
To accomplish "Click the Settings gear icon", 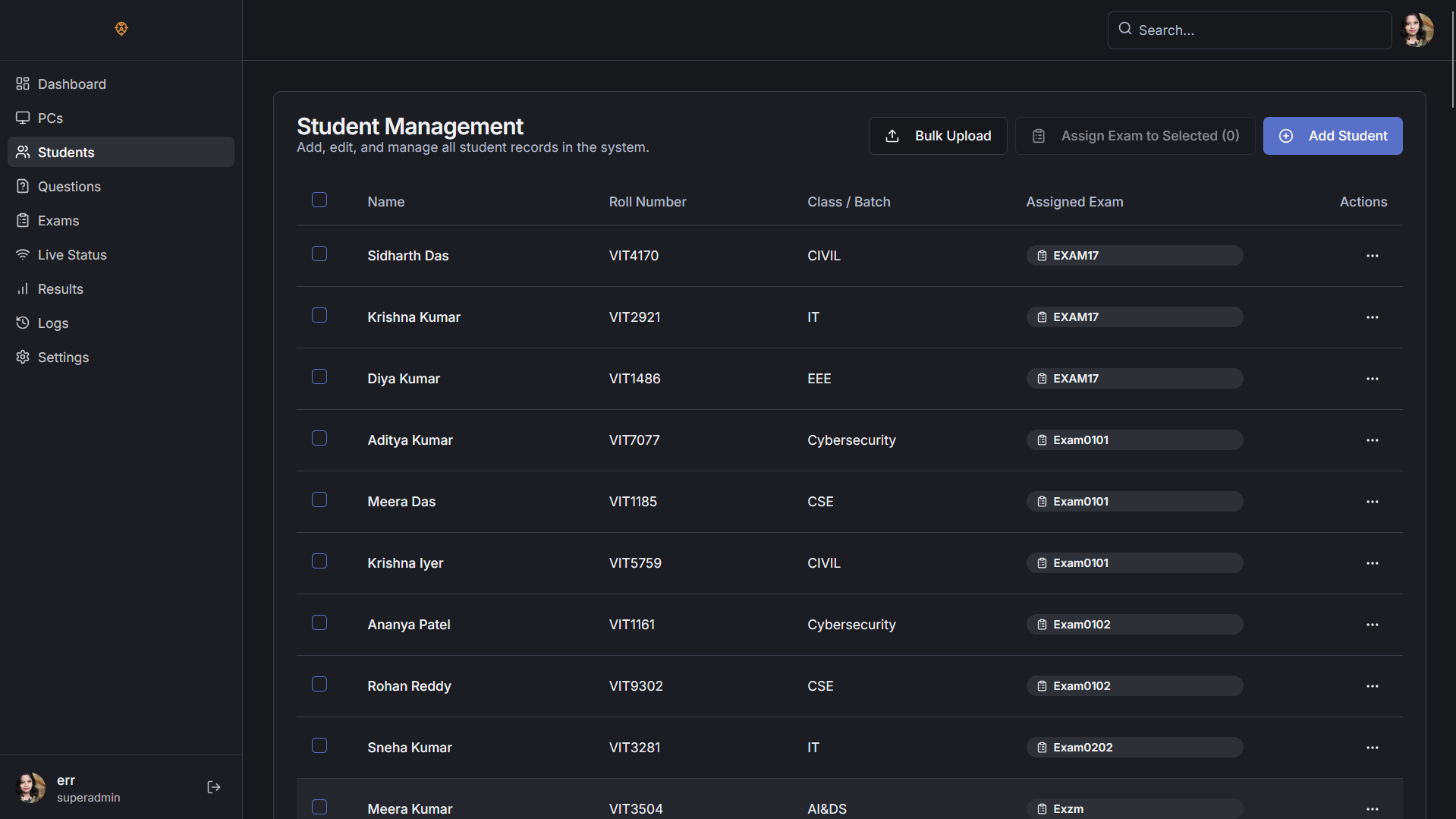I will pyautogui.click(x=23, y=358).
